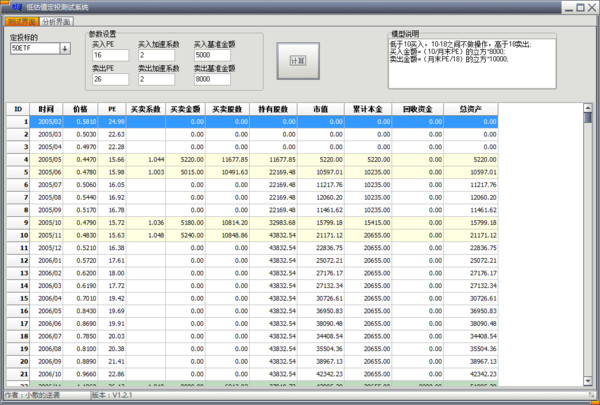Click the 累计本金 column header

coord(368,109)
